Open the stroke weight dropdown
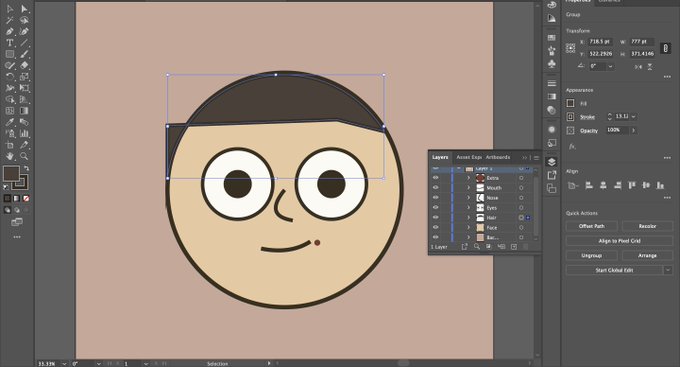 coord(634,117)
